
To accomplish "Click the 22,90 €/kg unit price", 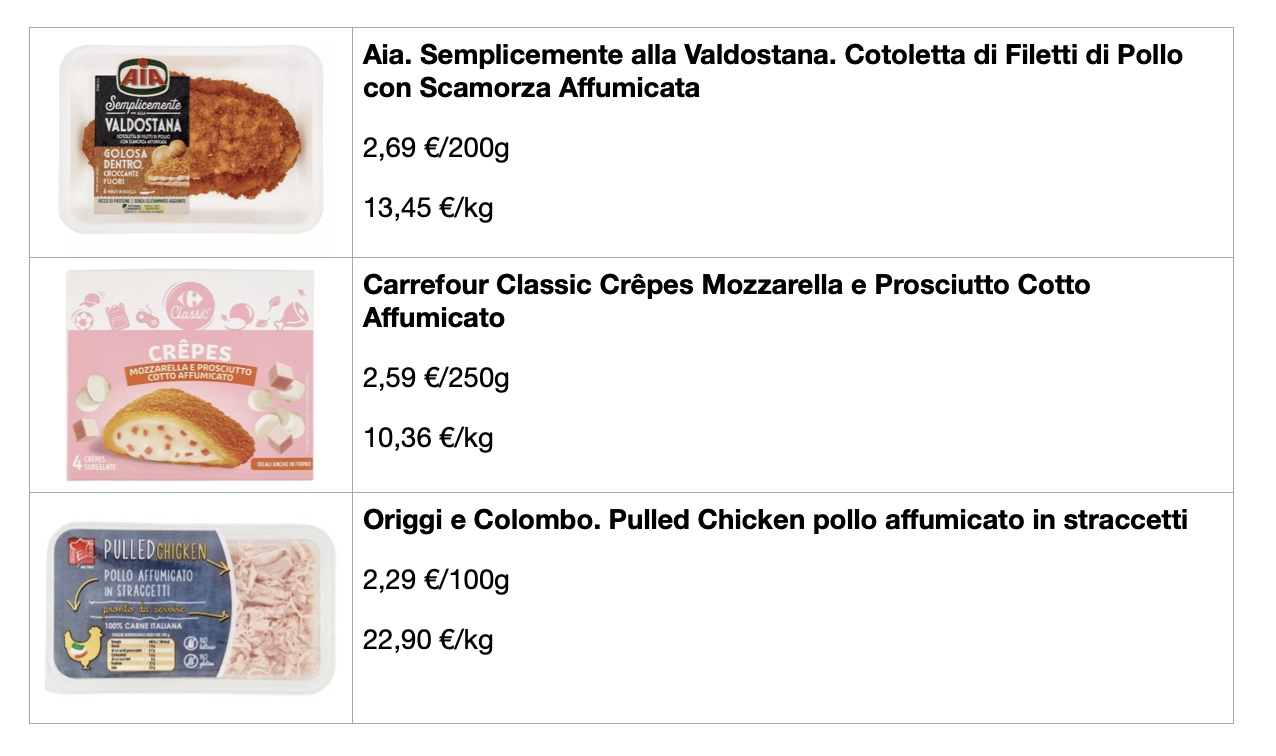I will tap(428, 640).
